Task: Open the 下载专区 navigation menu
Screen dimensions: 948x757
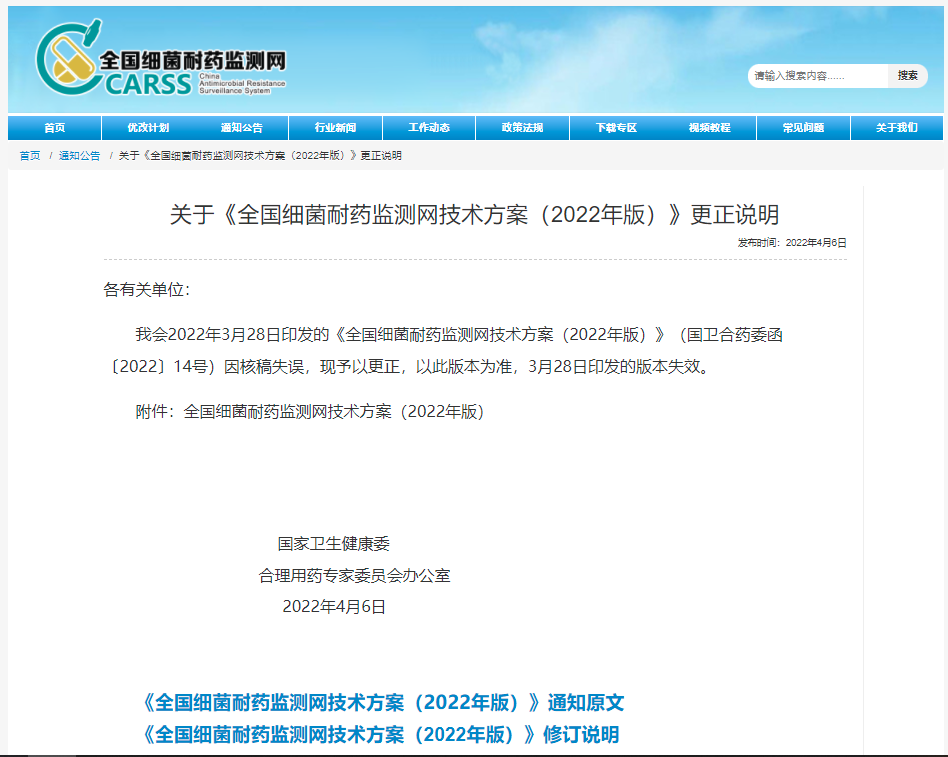Action: [x=615, y=127]
